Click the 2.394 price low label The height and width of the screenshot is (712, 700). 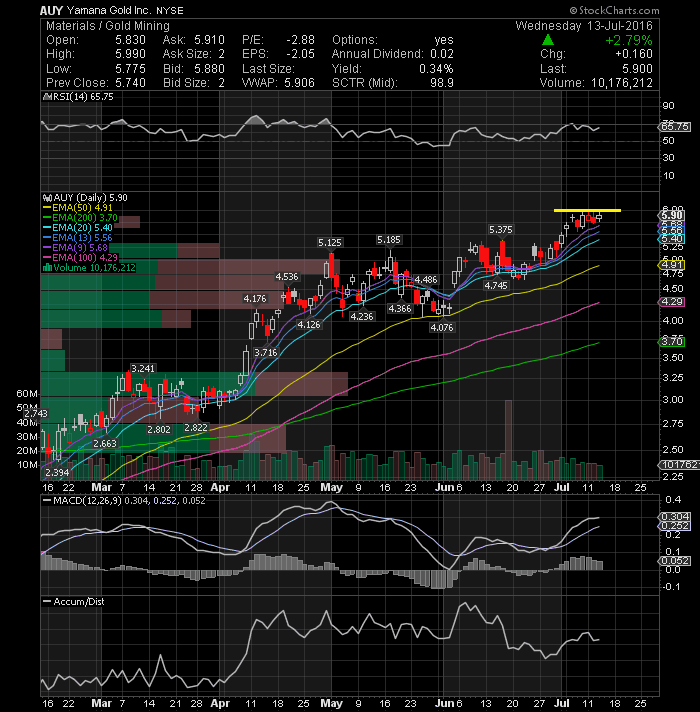tap(57, 472)
